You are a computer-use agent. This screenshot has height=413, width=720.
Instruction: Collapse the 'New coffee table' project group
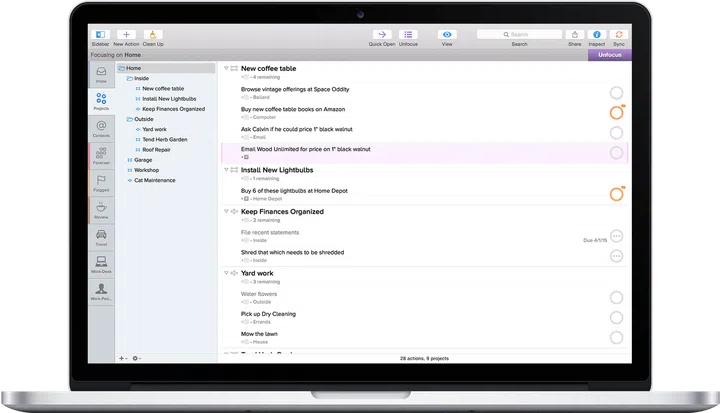click(x=225, y=69)
